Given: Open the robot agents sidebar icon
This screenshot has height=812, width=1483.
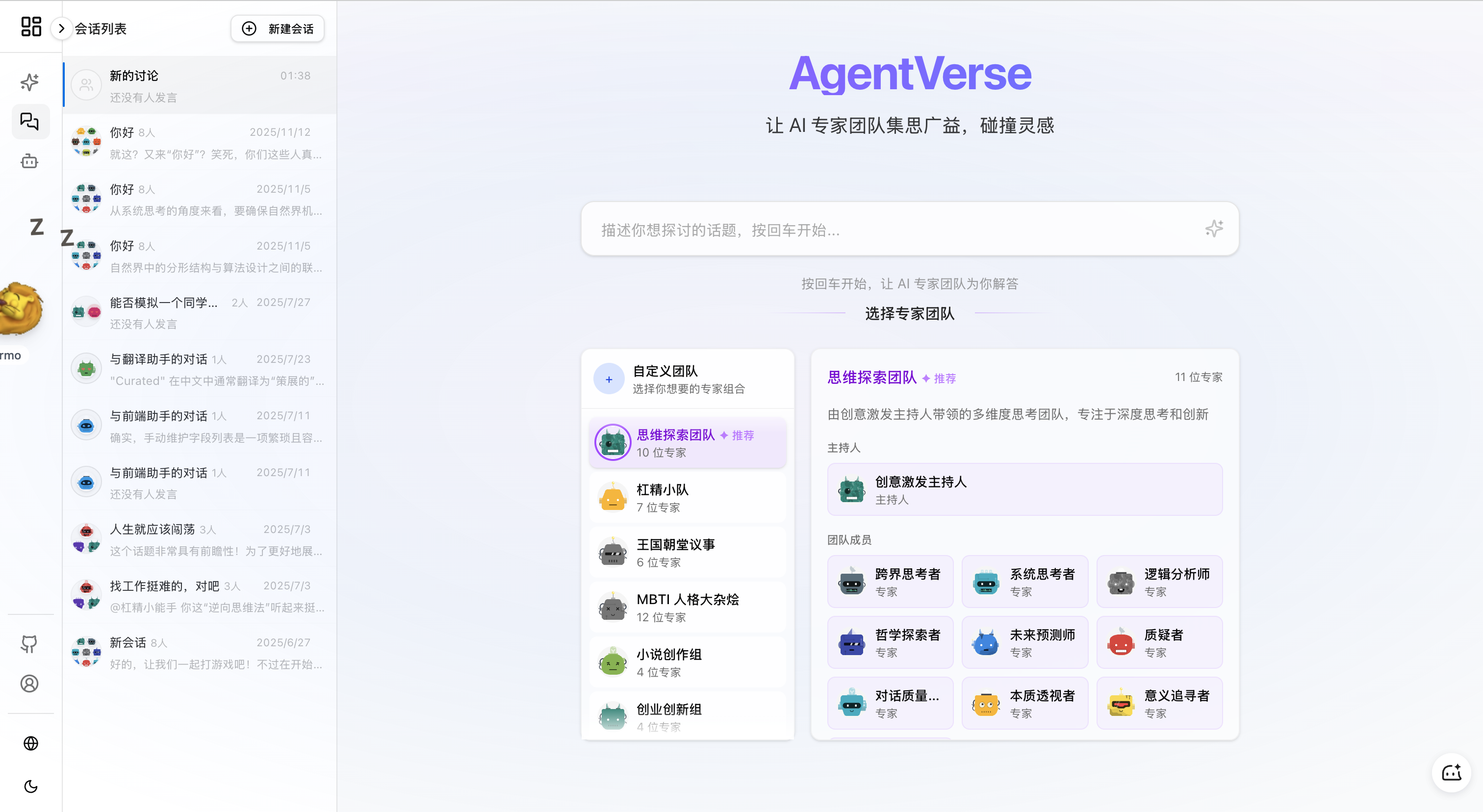Looking at the screenshot, I should pyautogui.click(x=30, y=161).
